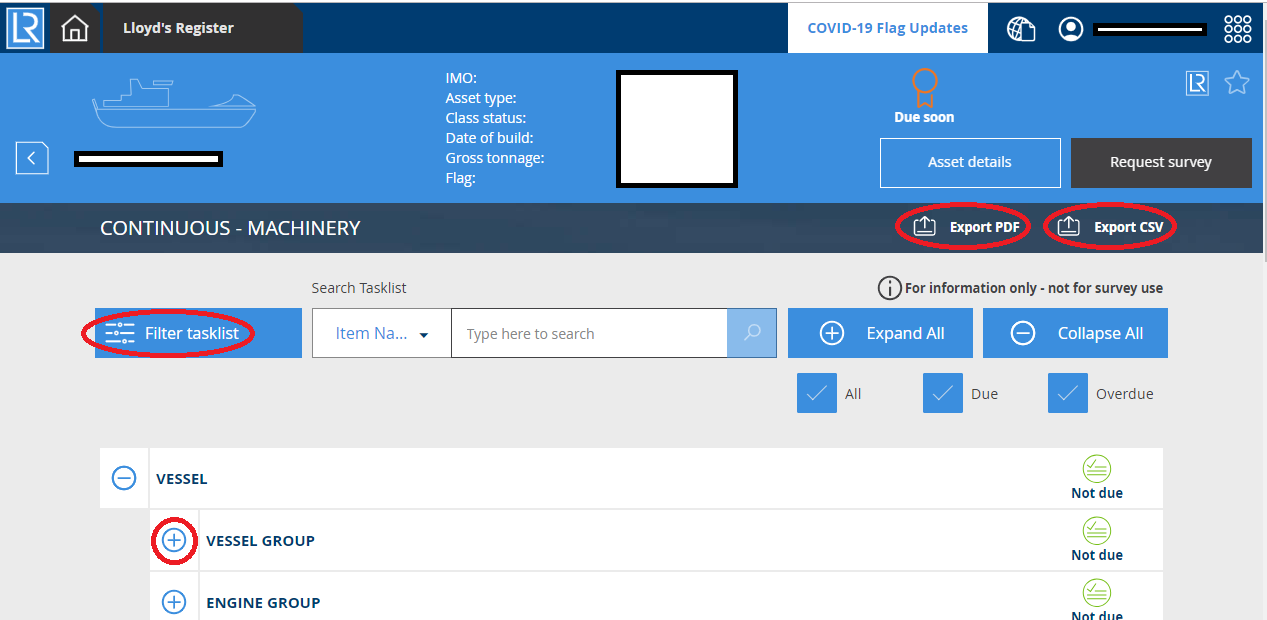Click VESSEL row Not due status icon
The width and height of the screenshot is (1267, 620).
click(x=1097, y=469)
